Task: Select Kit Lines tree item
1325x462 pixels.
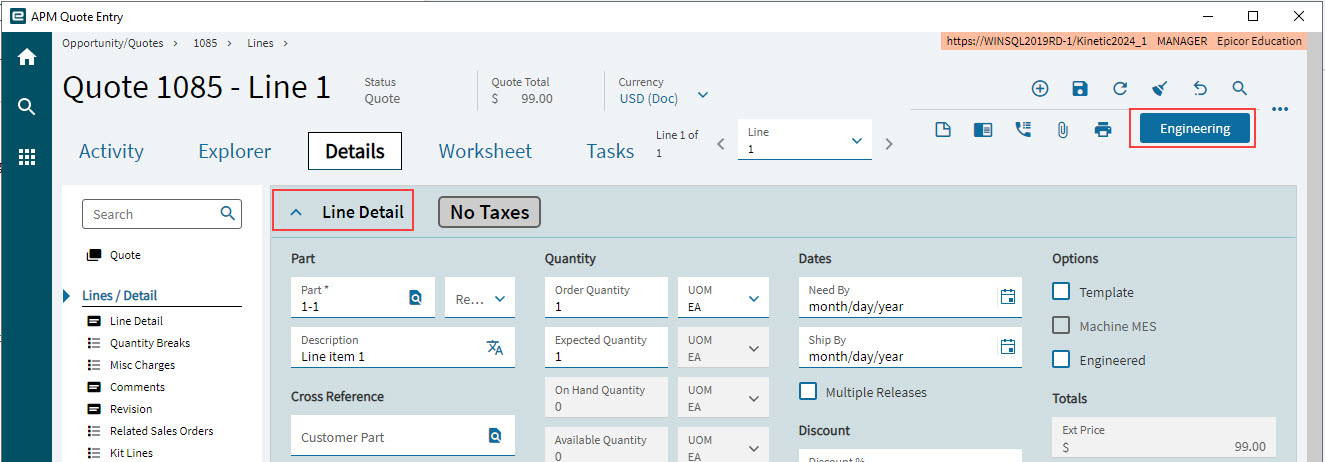Action: [130, 453]
